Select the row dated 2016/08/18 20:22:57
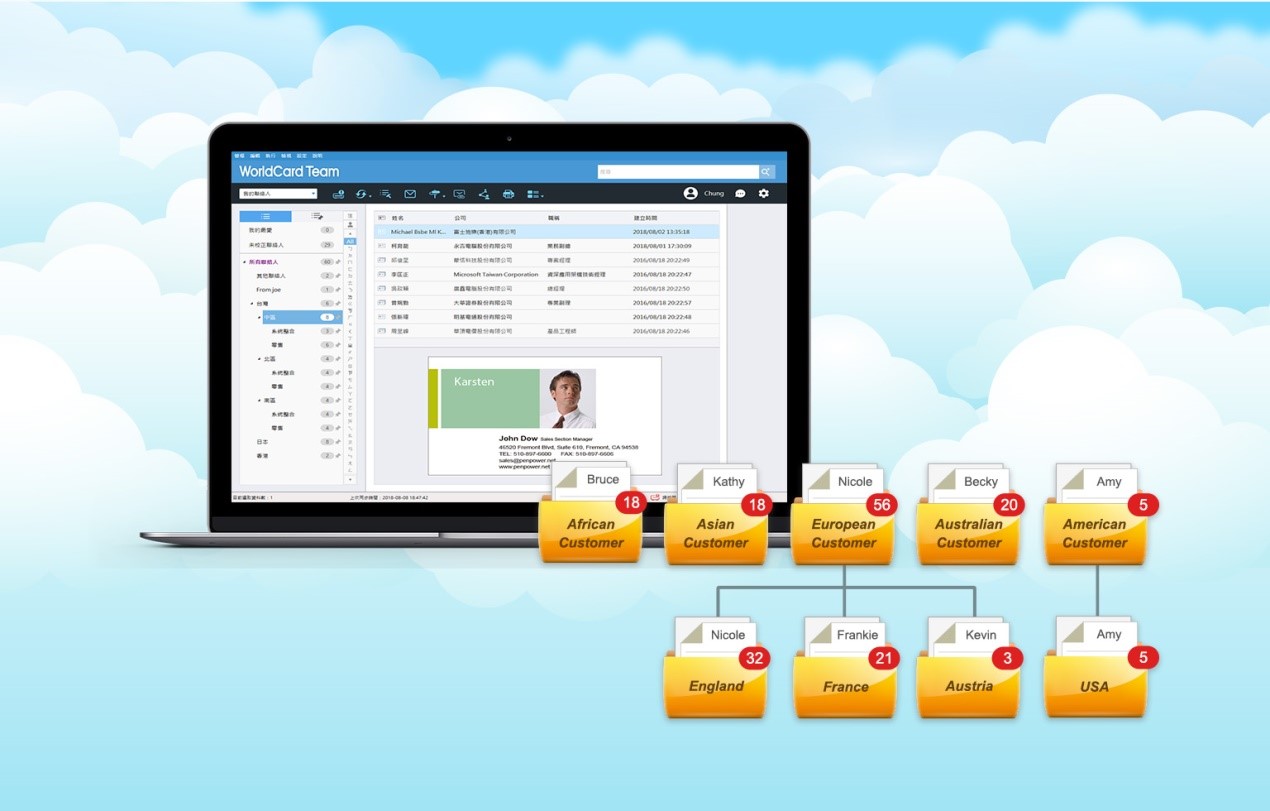The image size is (1270, 811). click(547, 302)
